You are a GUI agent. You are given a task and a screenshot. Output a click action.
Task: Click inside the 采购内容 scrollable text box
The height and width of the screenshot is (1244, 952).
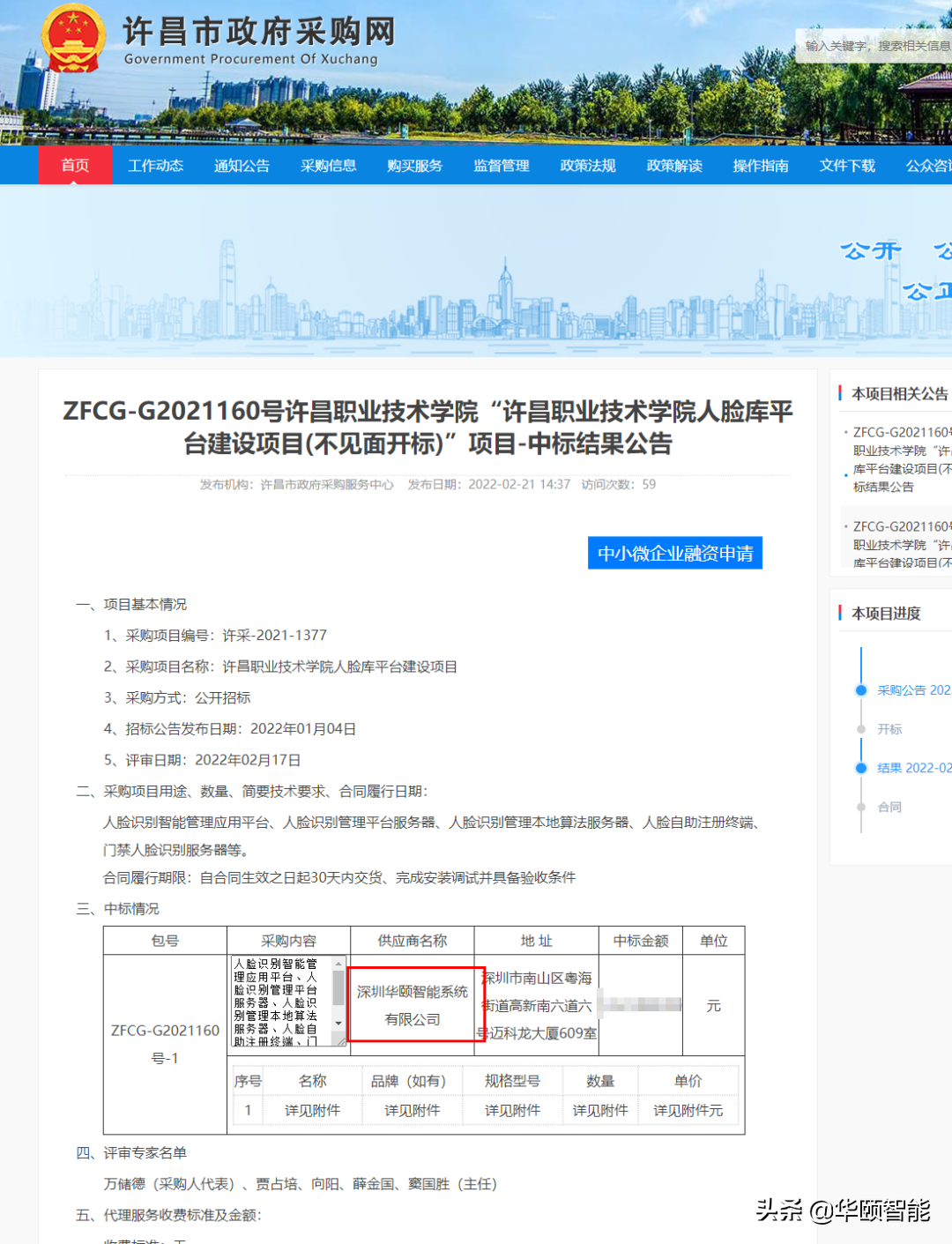282,1002
